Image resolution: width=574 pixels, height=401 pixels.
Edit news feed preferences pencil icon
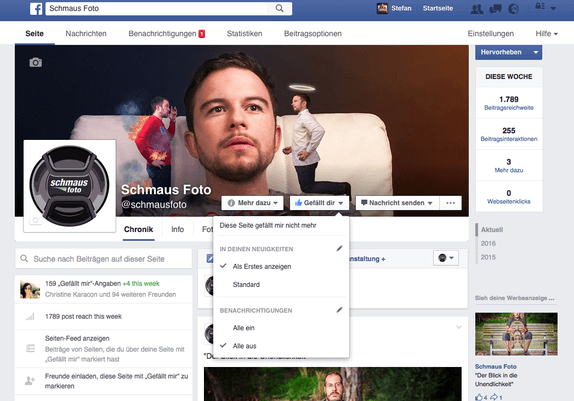(x=339, y=248)
